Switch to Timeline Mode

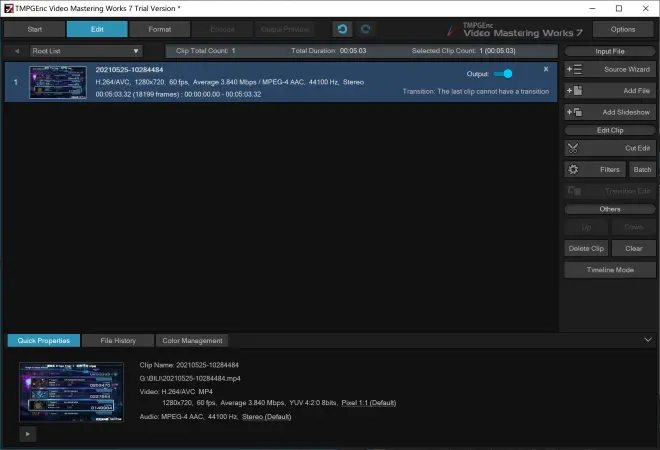610,270
